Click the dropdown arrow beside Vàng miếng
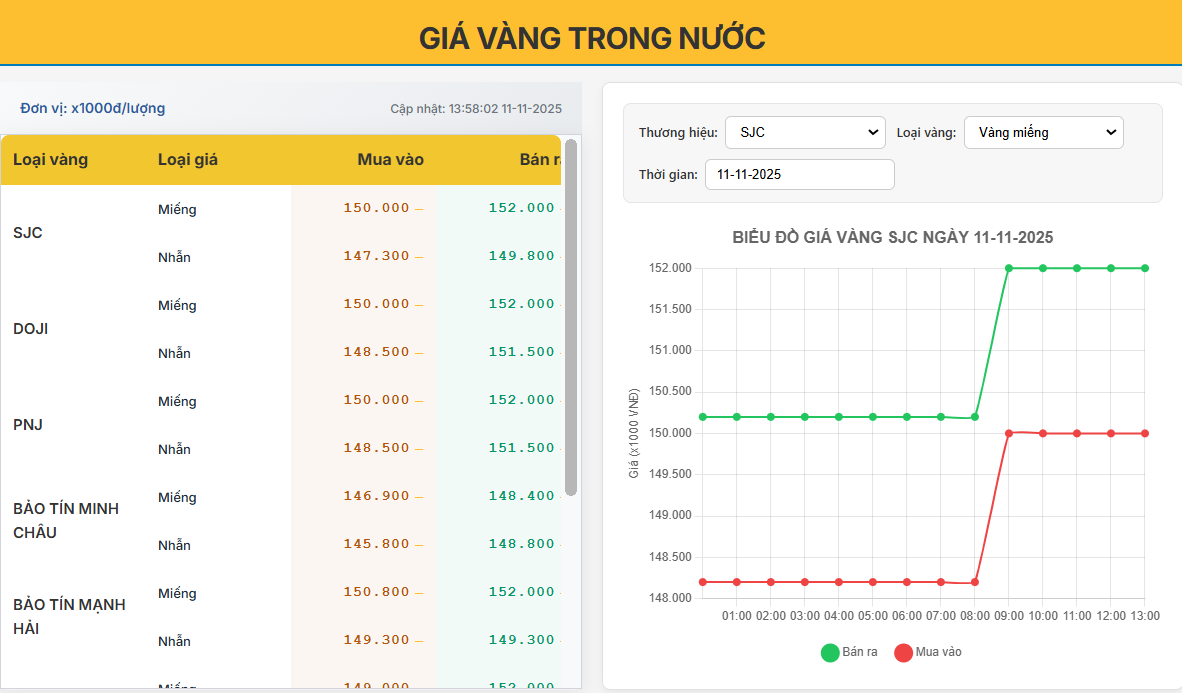Image resolution: width=1182 pixels, height=693 pixels. (1110, 132)
